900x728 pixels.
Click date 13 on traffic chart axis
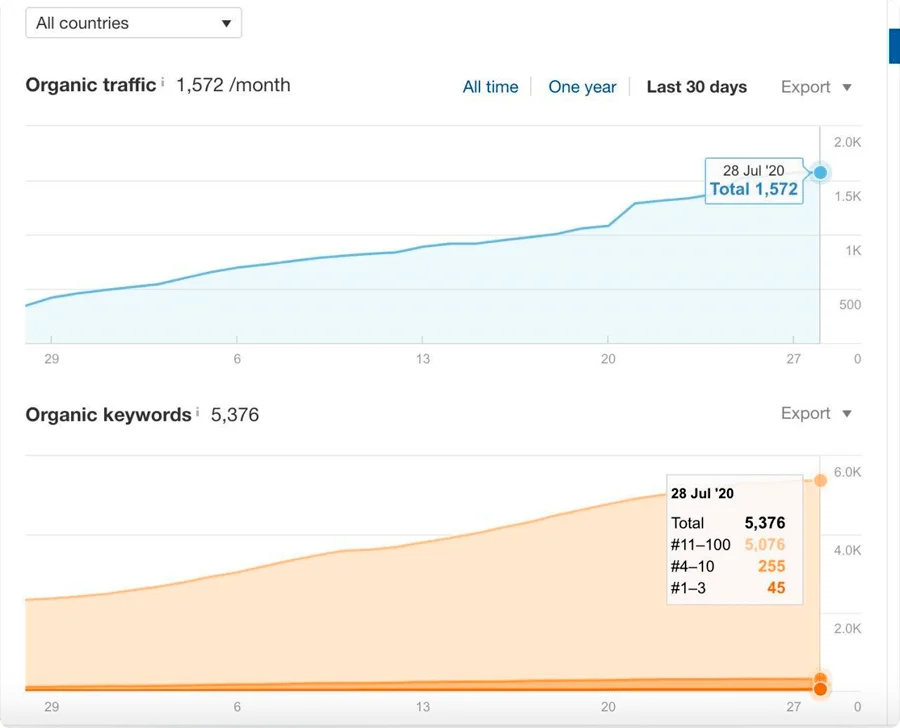point(423,359)
